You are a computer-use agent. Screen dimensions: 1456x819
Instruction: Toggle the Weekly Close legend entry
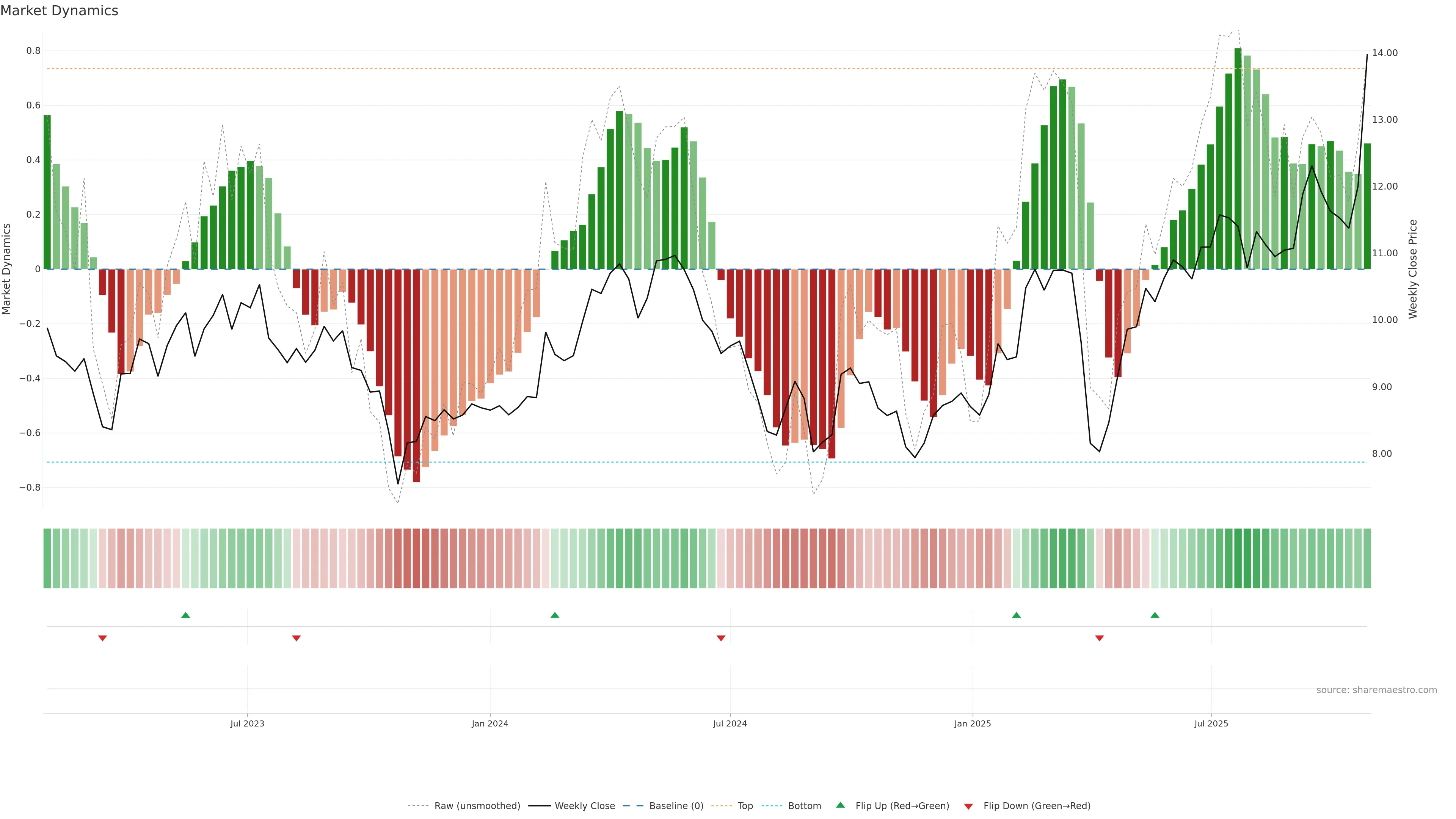[584, 806]
